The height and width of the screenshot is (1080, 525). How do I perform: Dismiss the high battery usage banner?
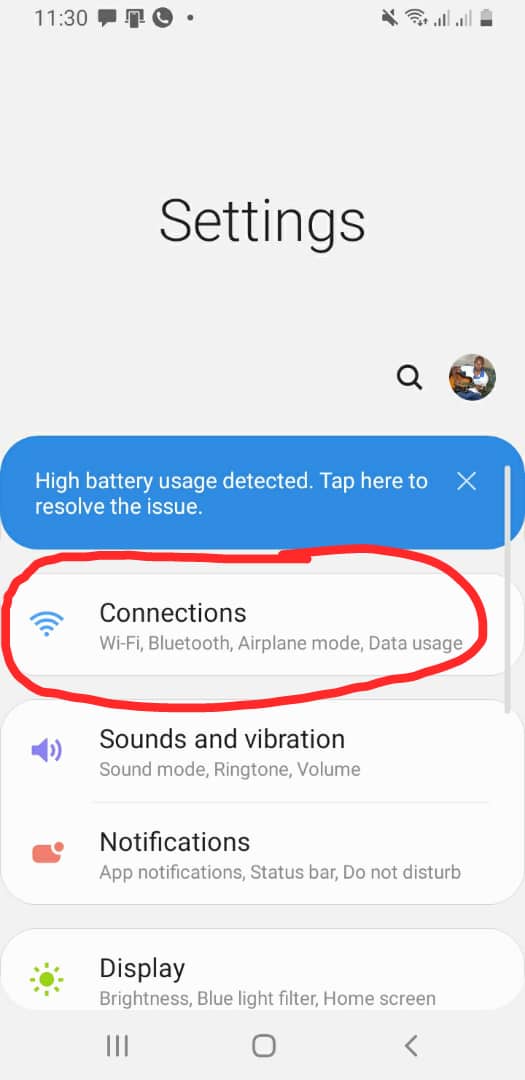click(x=466, y=481)
